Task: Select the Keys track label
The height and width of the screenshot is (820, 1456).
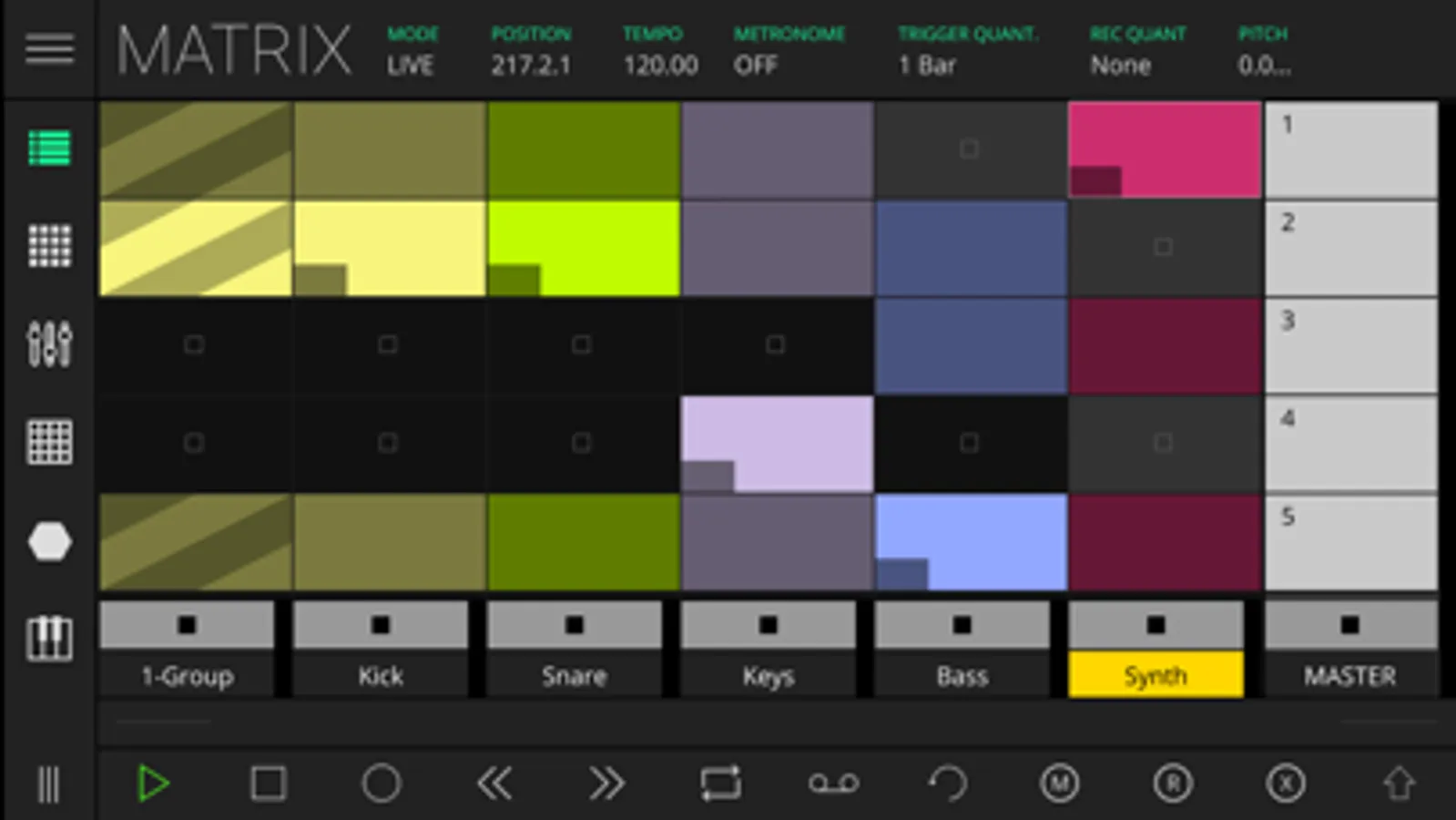Action: click(769, 675)
